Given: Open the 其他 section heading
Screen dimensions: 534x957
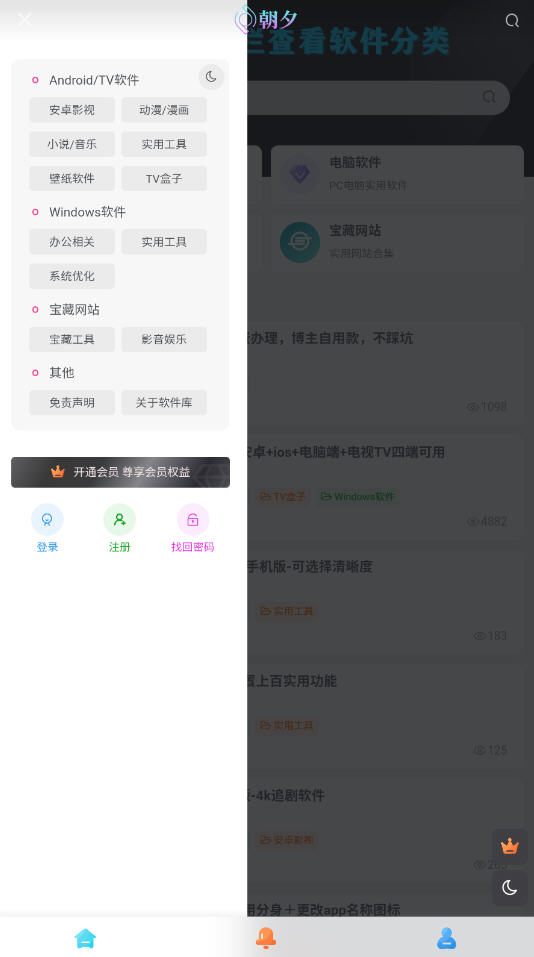Looking at the screenshot, I should click(62, 372).
